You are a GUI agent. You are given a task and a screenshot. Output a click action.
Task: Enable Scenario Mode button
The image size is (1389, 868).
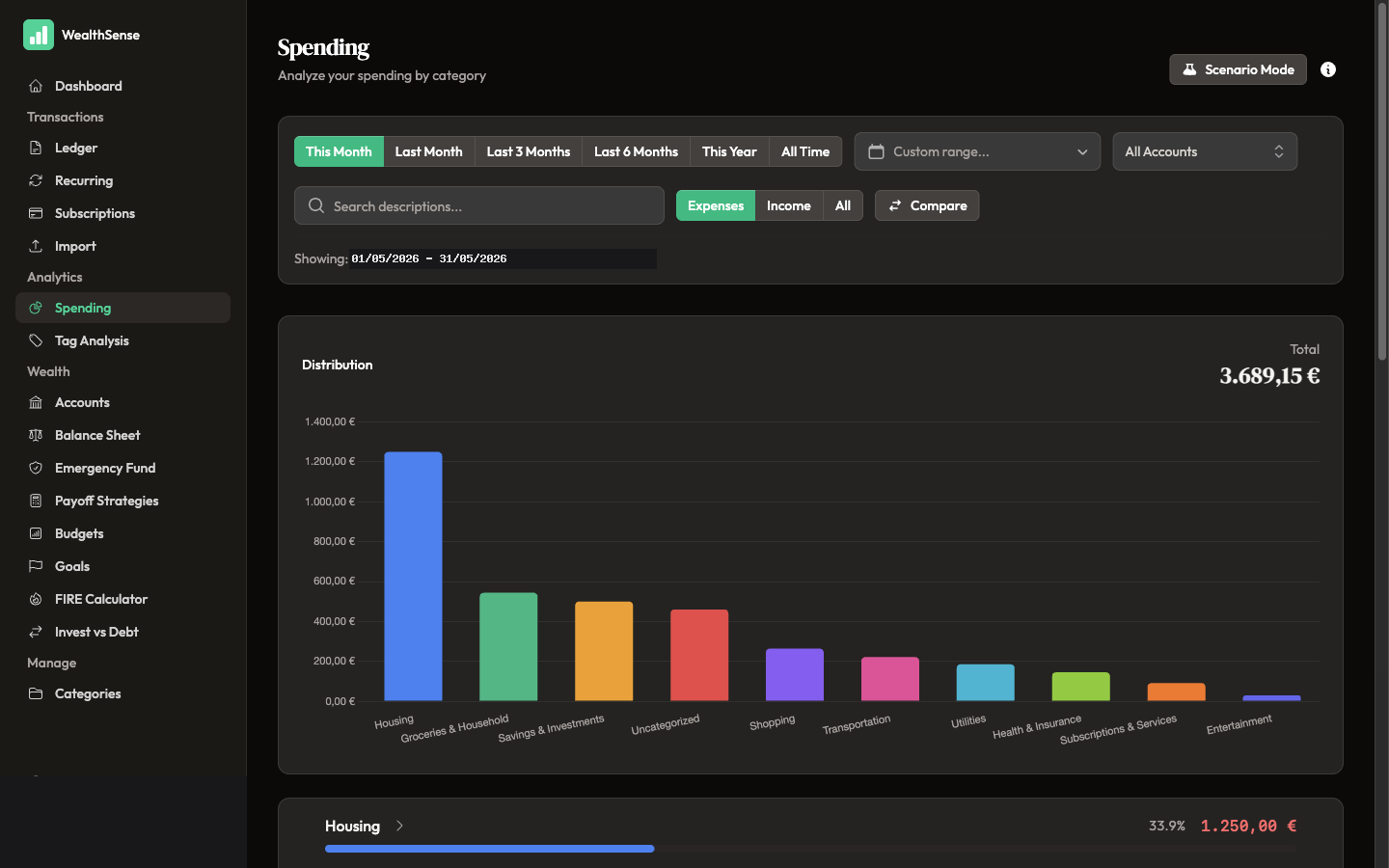click(x=1238, y=69)
